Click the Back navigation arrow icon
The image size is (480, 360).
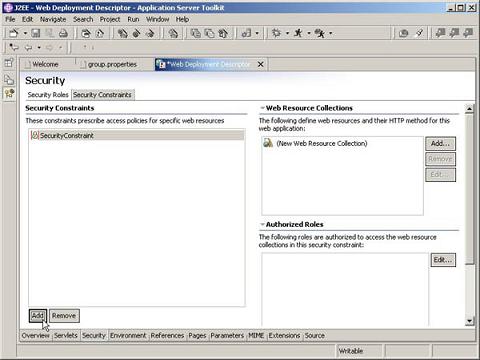tap(29, 47)
